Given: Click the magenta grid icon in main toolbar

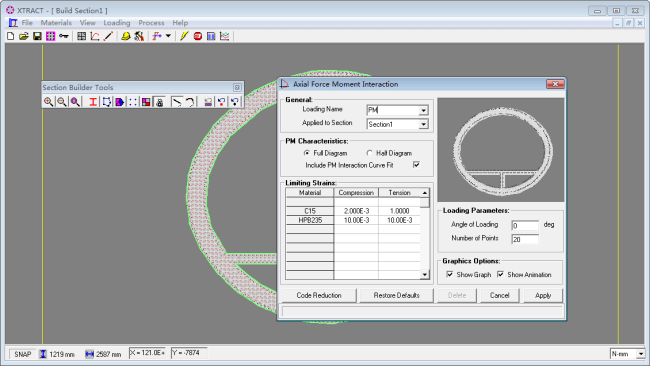Looking at the screenshot, I should point(51,36).
